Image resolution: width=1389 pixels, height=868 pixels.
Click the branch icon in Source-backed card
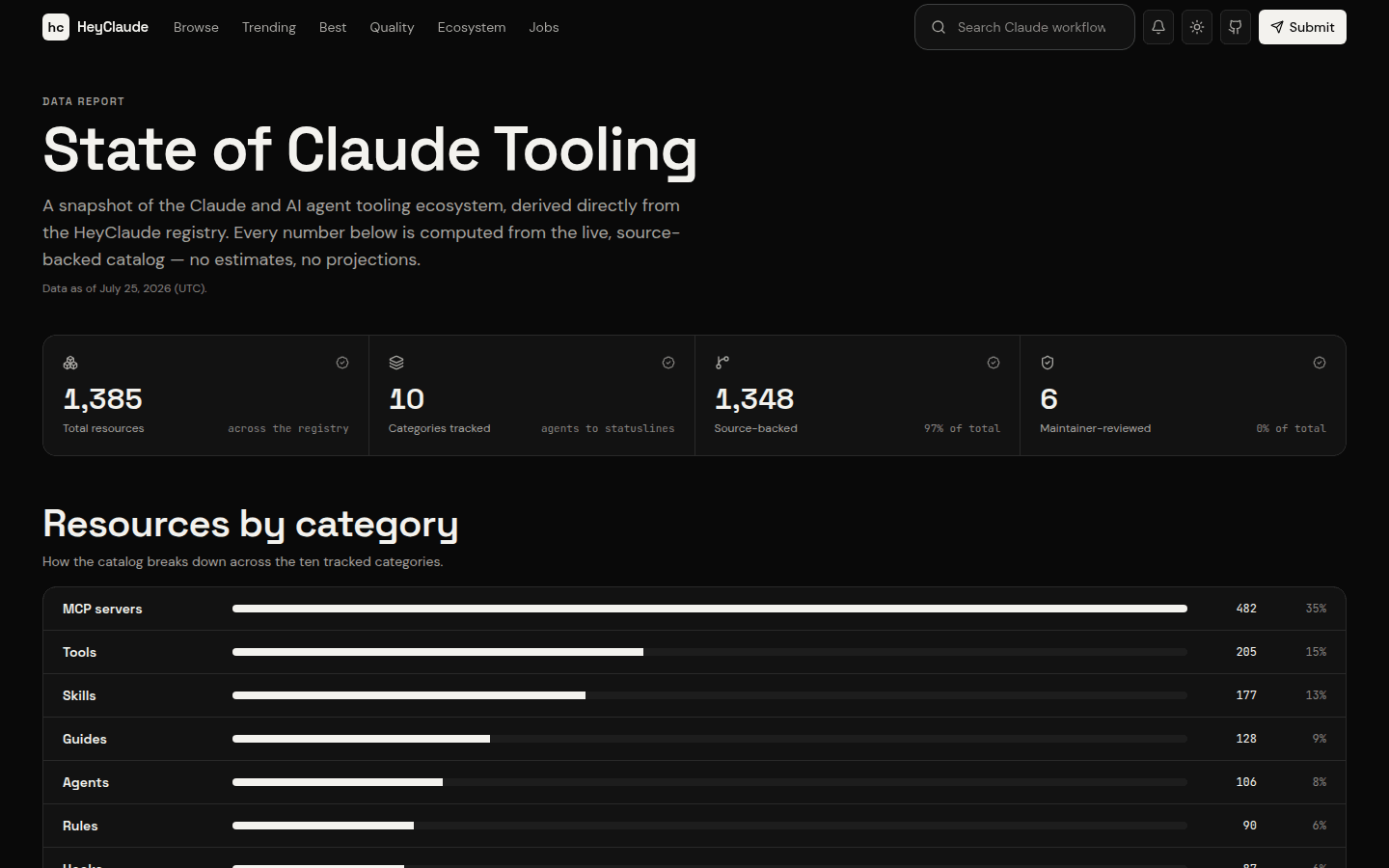point(722,363)
